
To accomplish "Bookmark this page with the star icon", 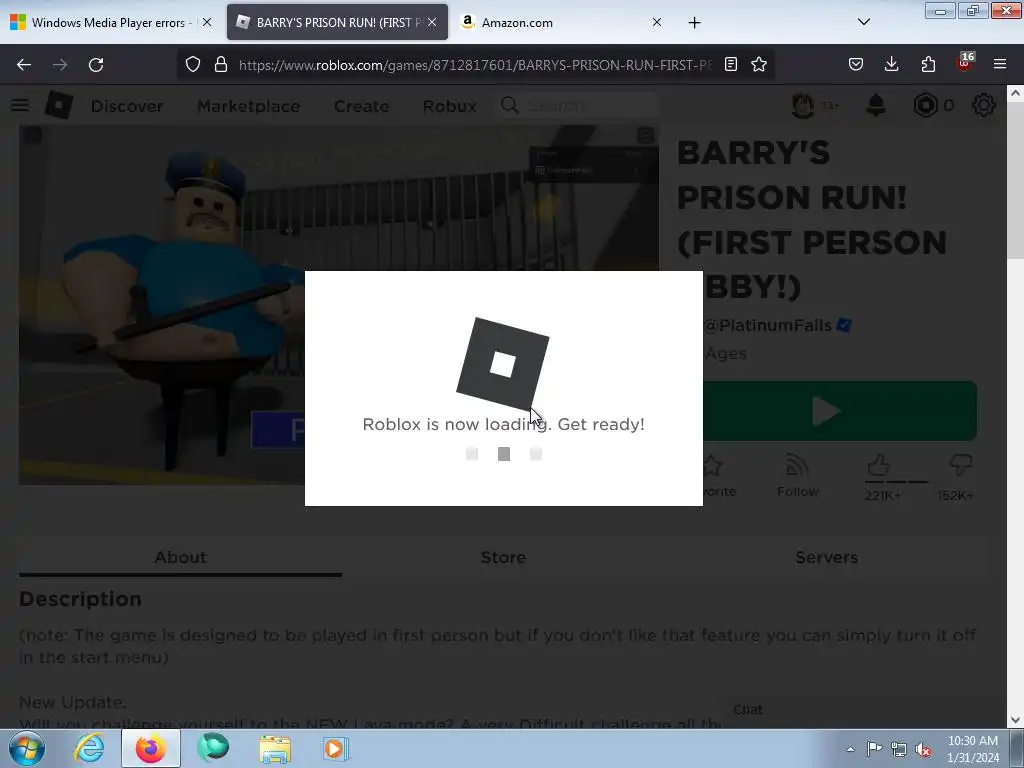I will (x=759, y=64).
